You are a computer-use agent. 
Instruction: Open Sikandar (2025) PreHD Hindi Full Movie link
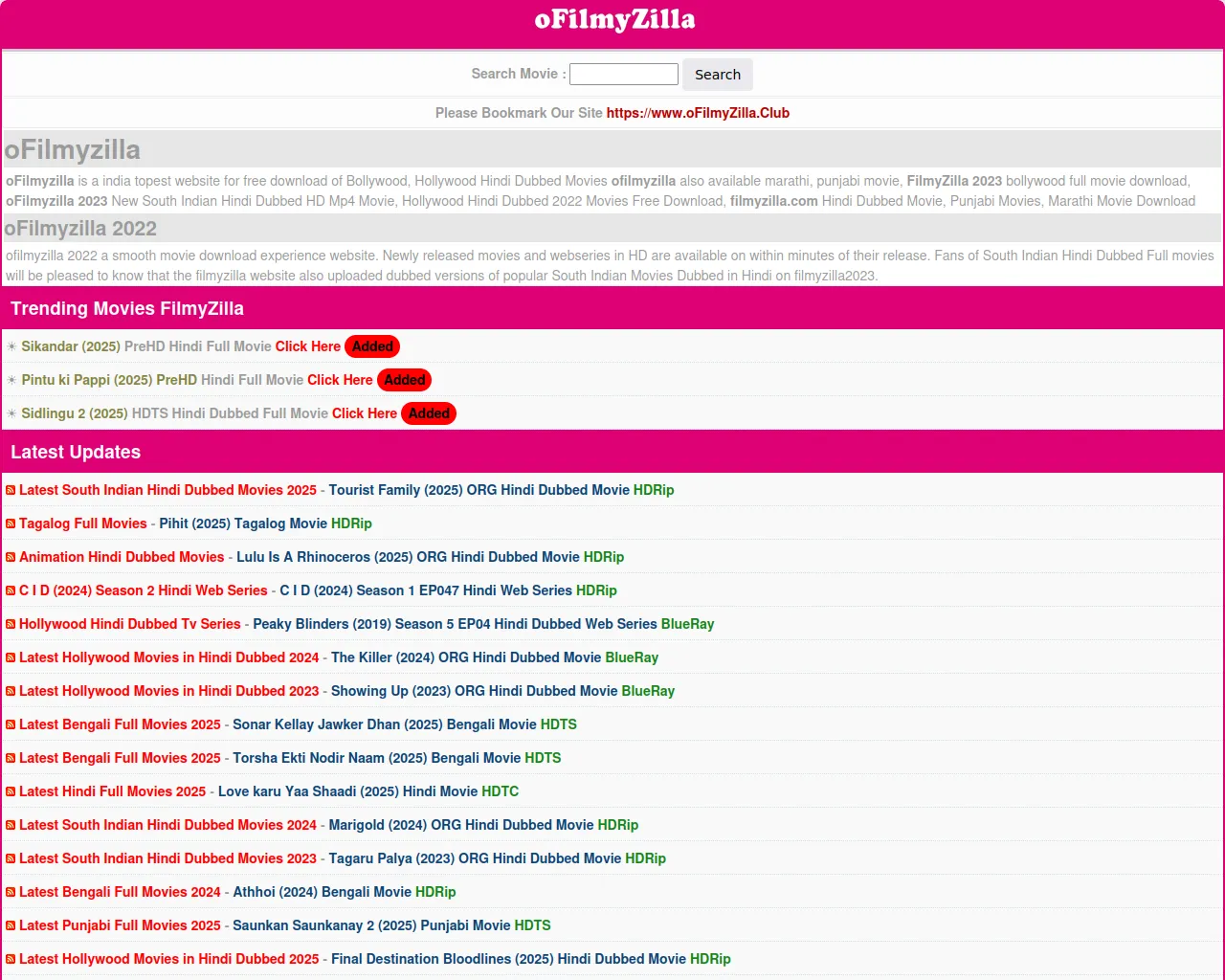181,346
